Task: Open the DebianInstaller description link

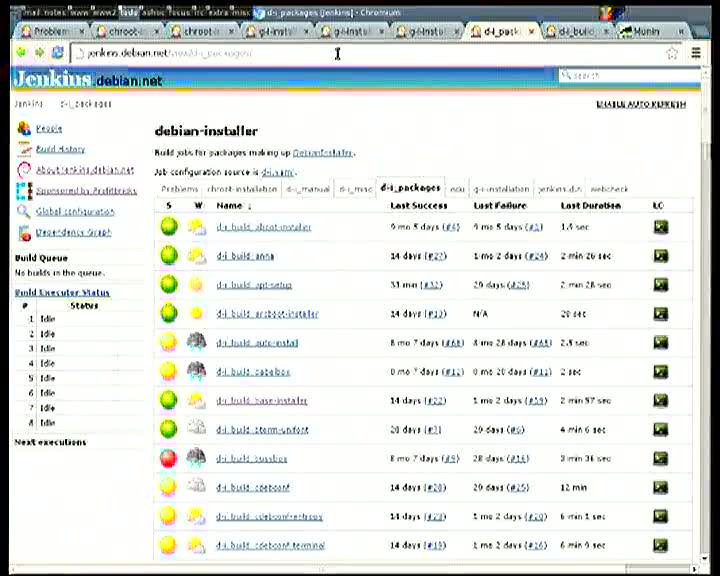Action: pos(323,152)
